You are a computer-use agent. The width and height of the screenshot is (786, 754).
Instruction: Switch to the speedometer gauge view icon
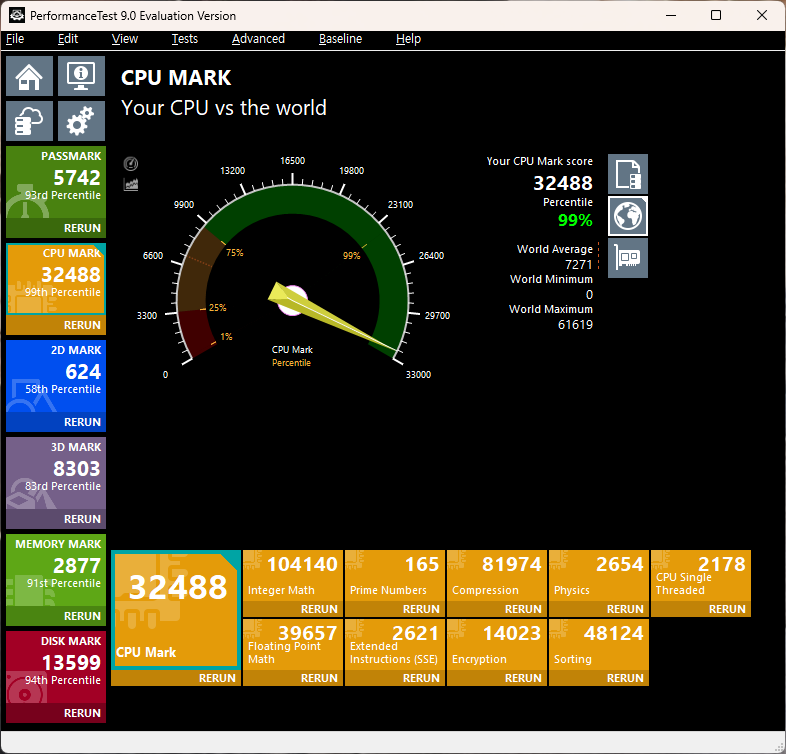(x=131, y=163)
